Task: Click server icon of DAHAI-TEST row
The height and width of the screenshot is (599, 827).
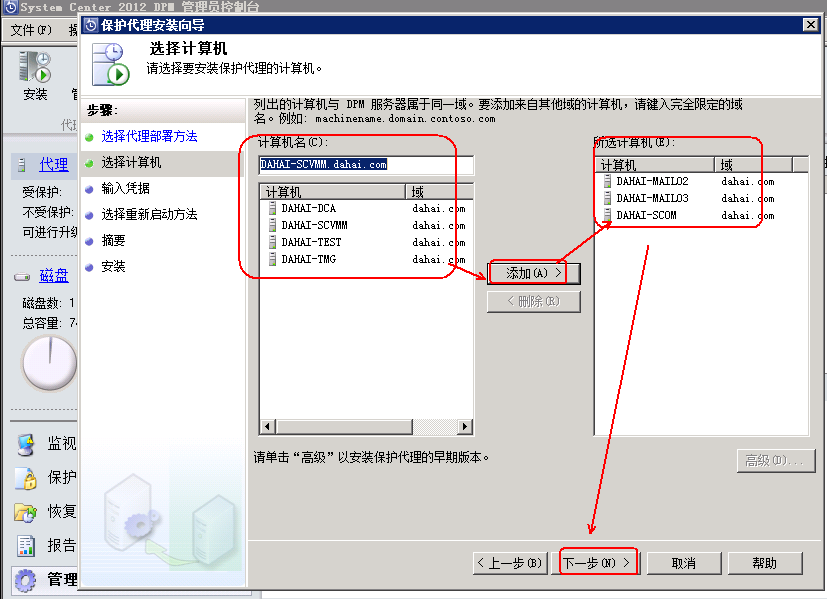Action: click(x=272, y=242)
